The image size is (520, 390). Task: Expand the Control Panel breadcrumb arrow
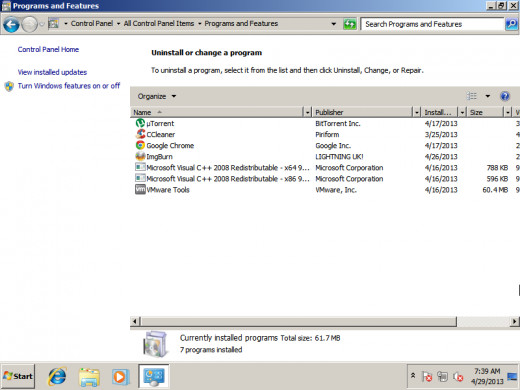tap(118, 24)
